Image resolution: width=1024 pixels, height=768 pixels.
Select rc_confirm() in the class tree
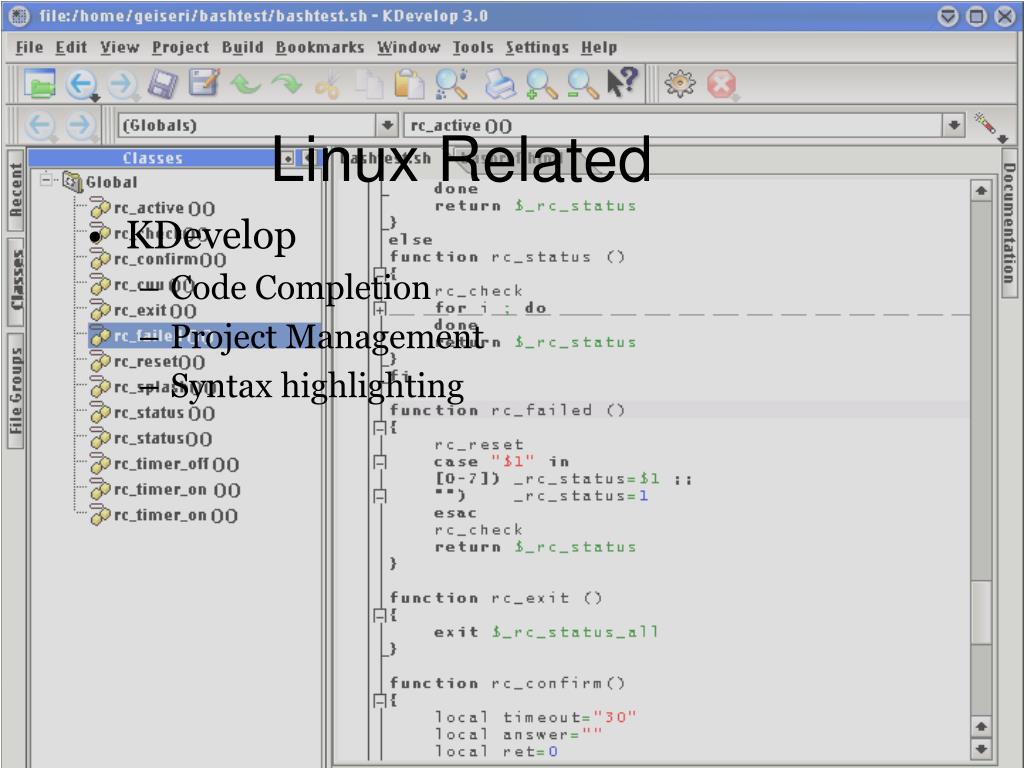click(x=169, y=259)
